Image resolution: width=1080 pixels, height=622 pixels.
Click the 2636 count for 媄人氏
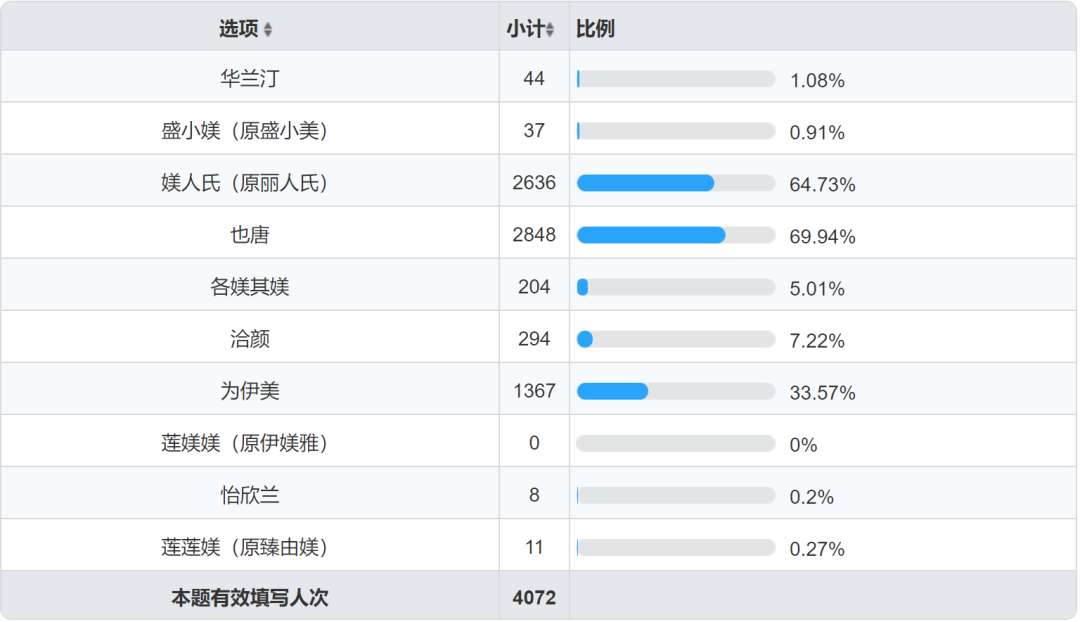[x=534, y=183]
